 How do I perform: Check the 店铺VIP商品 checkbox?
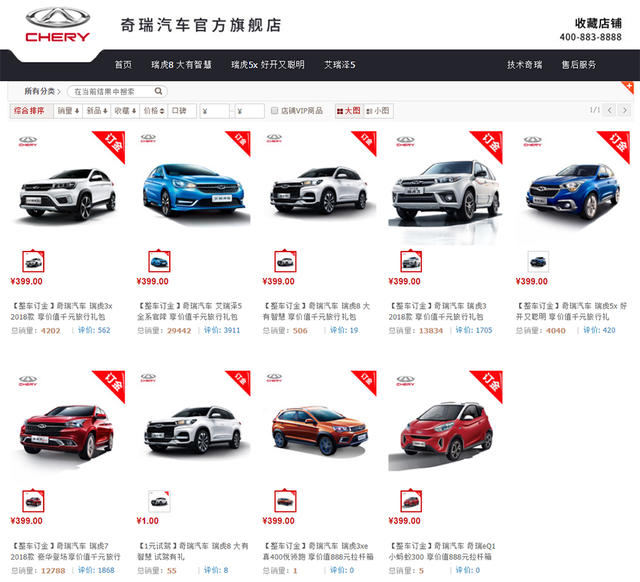point(274,110)
